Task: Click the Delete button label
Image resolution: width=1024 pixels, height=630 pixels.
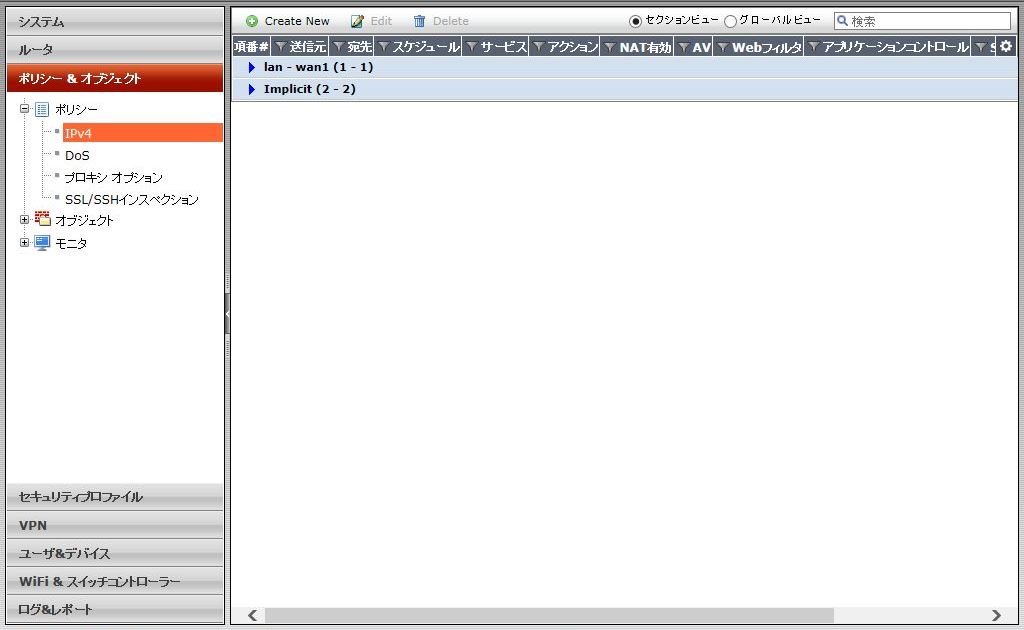Action: coord(451,21)
